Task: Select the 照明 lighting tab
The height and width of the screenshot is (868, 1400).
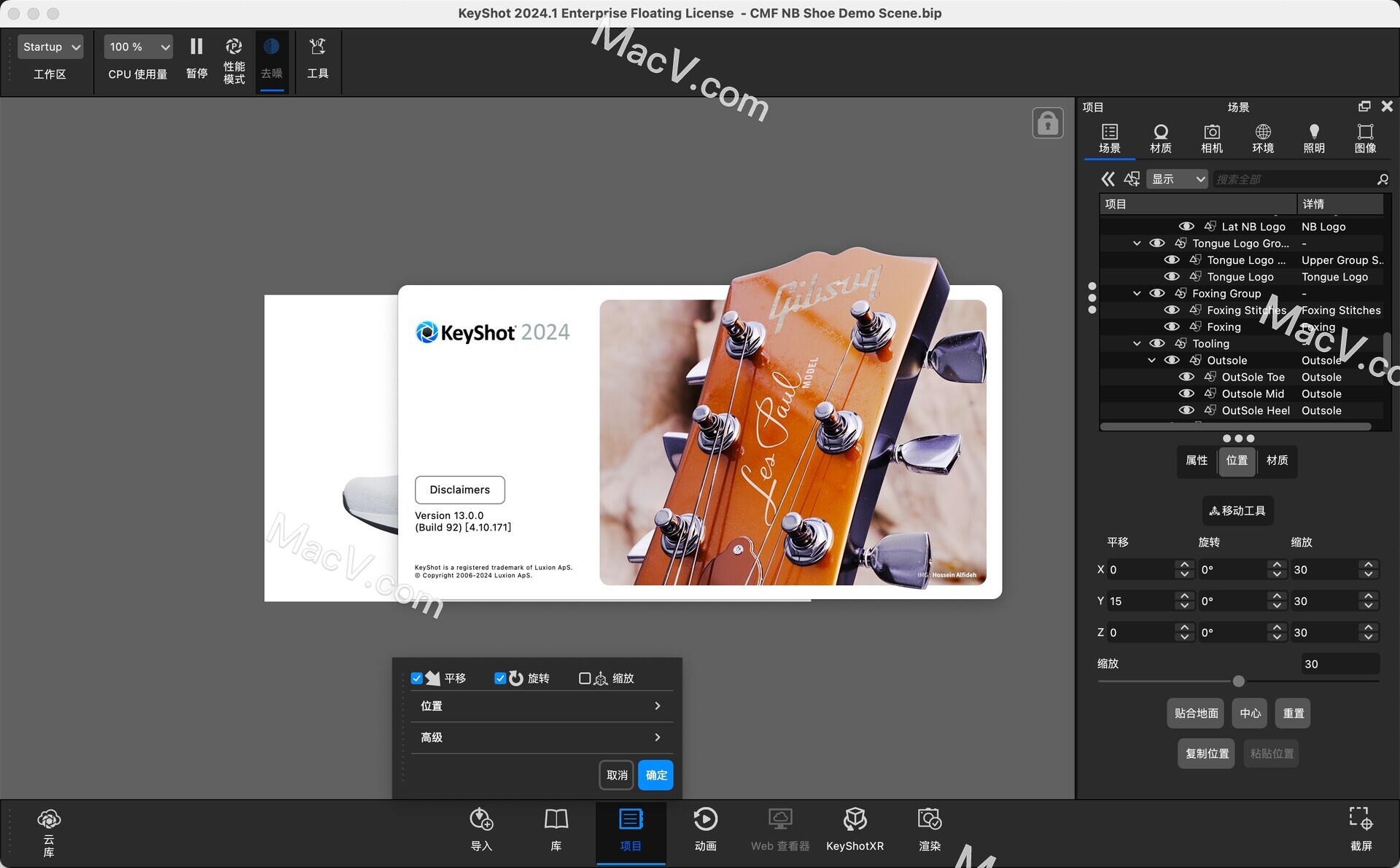Action: click(1314, 138)
